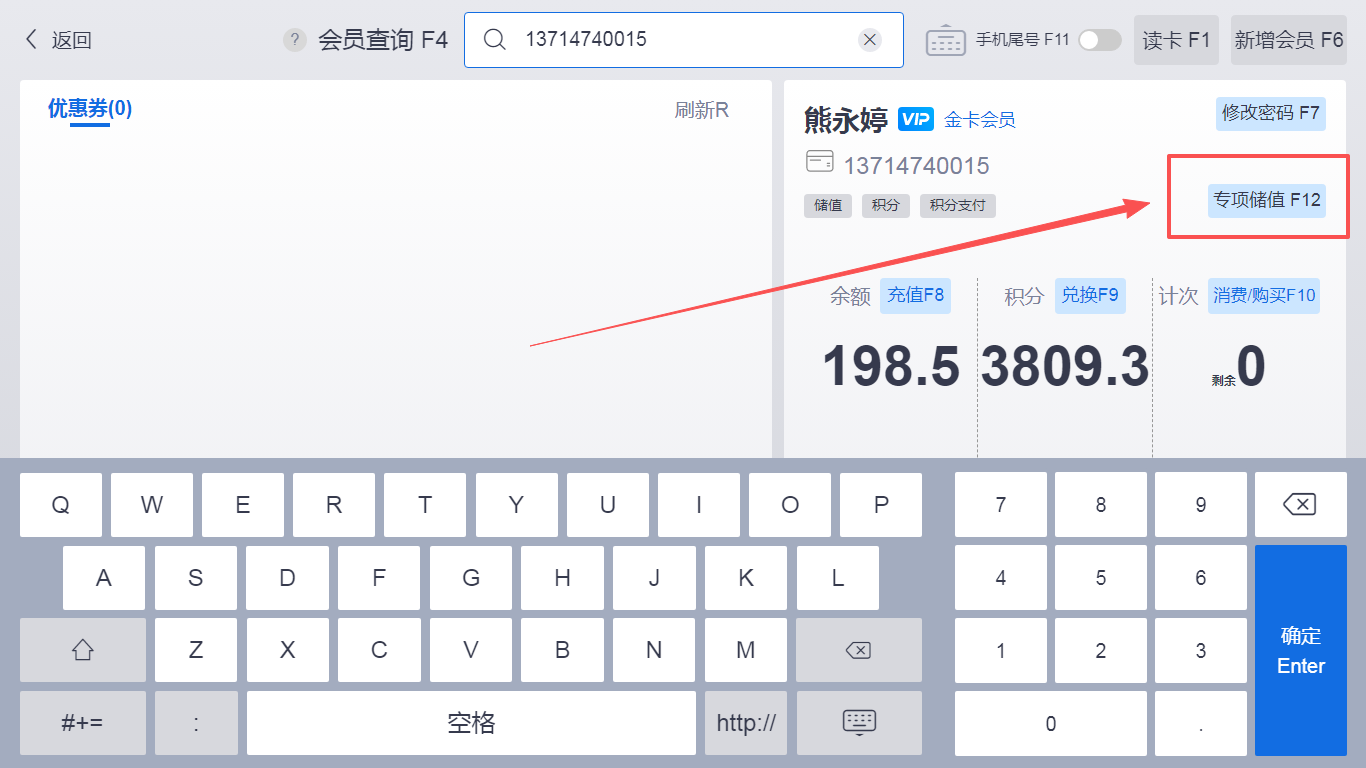Click 刷新R to refresh coupons

click(x=701, y=110)
